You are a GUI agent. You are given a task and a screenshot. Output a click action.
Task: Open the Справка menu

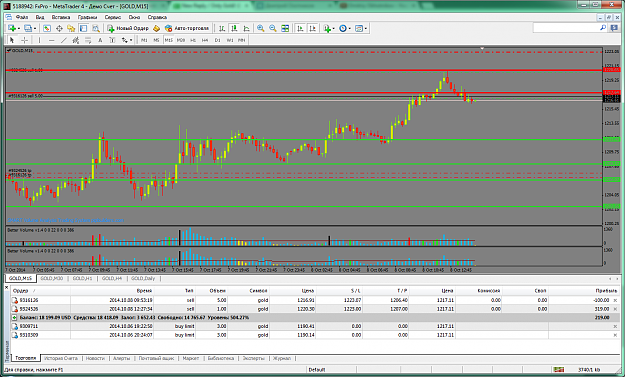click(x=157, y=17)
